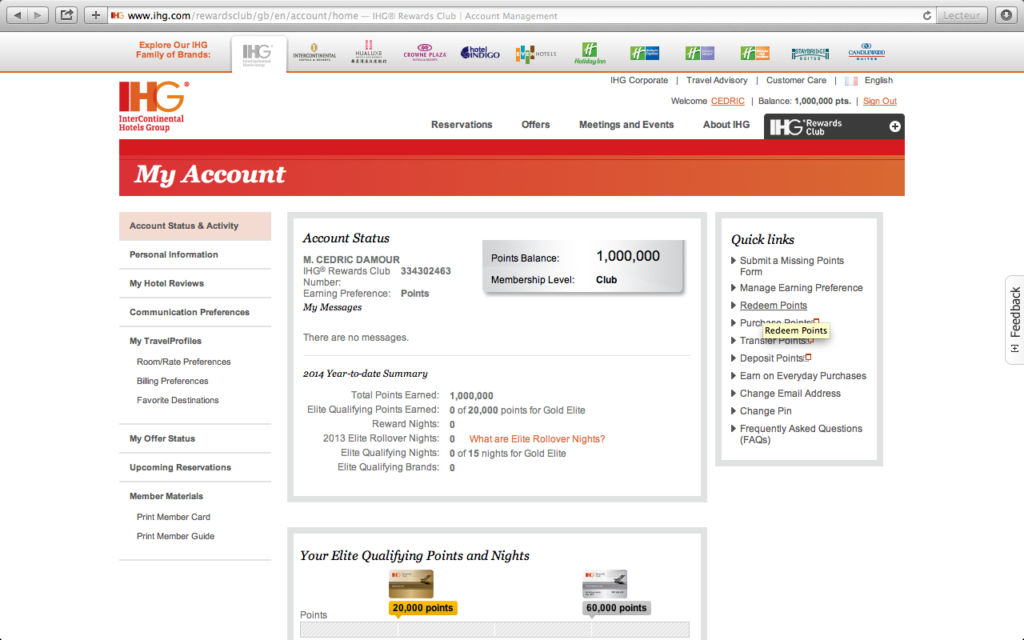Open the Offers menu

coord(536,125)
